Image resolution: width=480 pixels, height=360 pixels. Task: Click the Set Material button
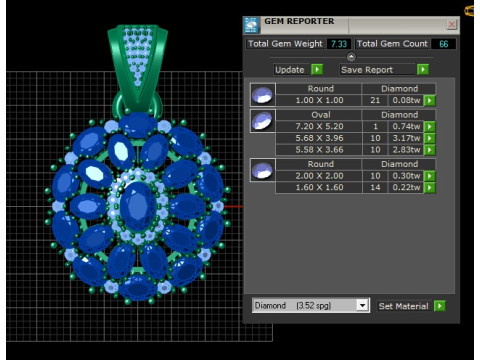[404, 306]
